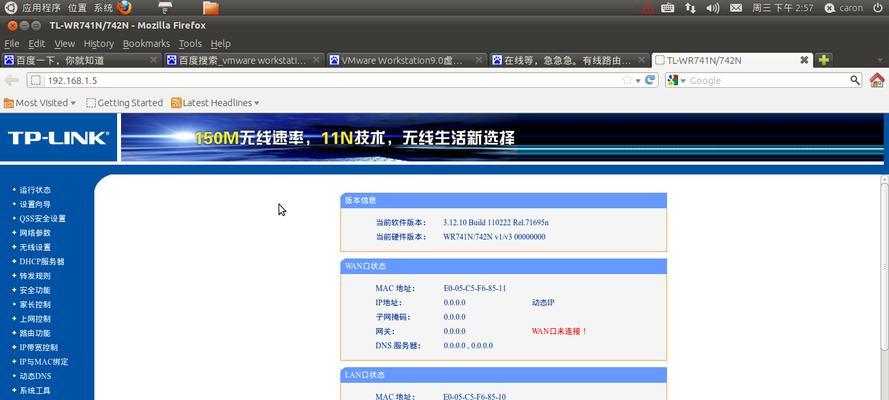Open the Help menu
Viewport: 889px width, 400px height.
(x=221, y=44)
